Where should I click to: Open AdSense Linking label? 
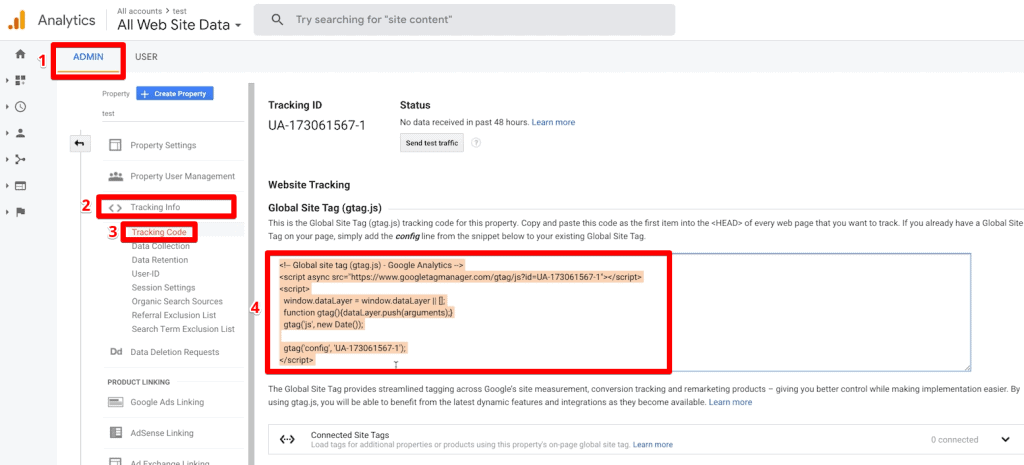(x=162, y=433)
